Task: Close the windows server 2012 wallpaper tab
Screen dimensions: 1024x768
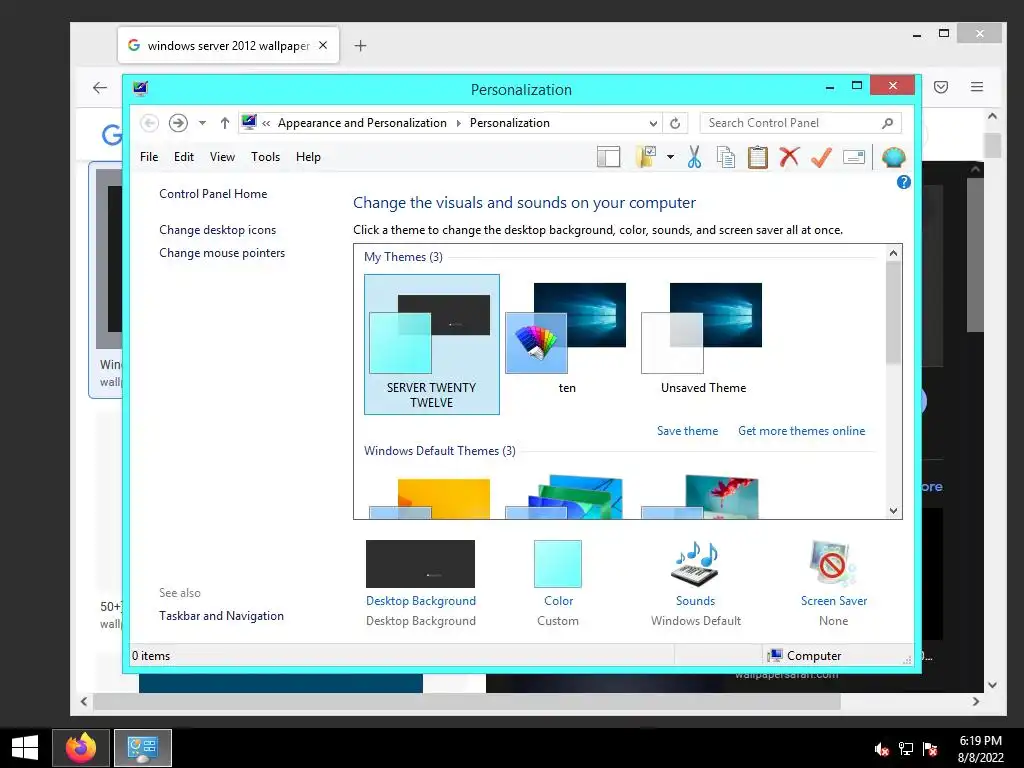Action: click(x=323, y=45)
